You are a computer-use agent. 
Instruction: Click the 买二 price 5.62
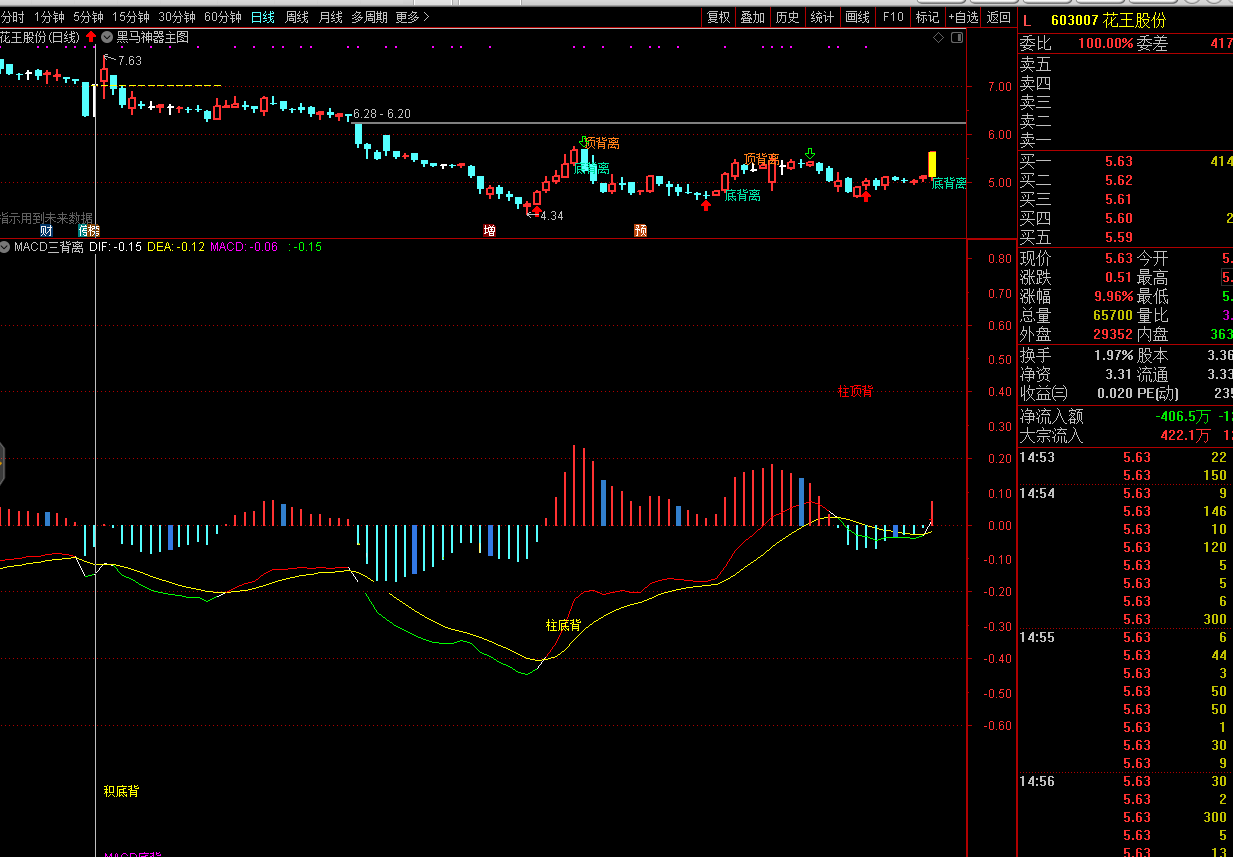point(1119,180)
